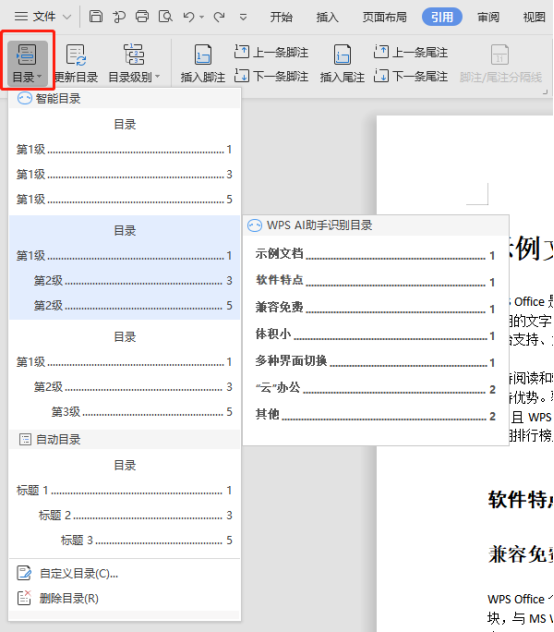The width and height of the screenshot is (554, 632).
Task: Click the 多种界面切换 preview entry
Action: (375, 361)
